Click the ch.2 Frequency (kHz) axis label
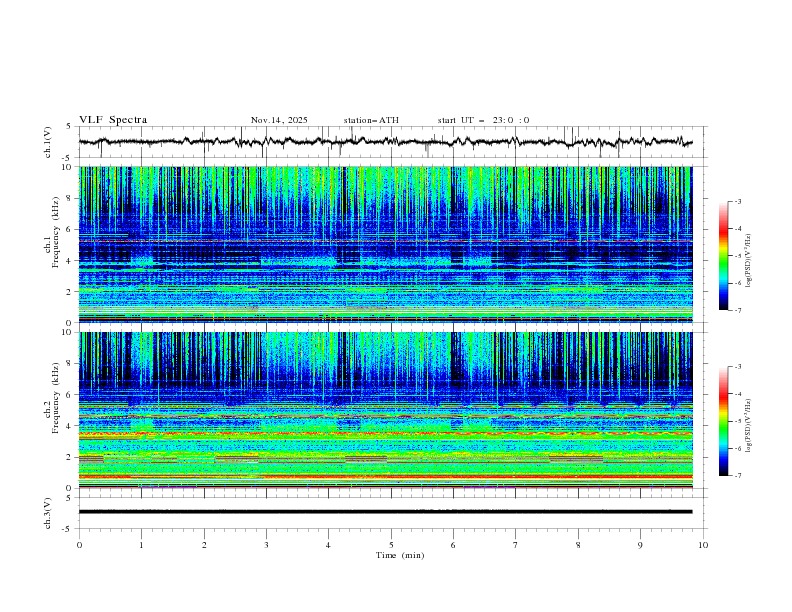 point(52,397)
